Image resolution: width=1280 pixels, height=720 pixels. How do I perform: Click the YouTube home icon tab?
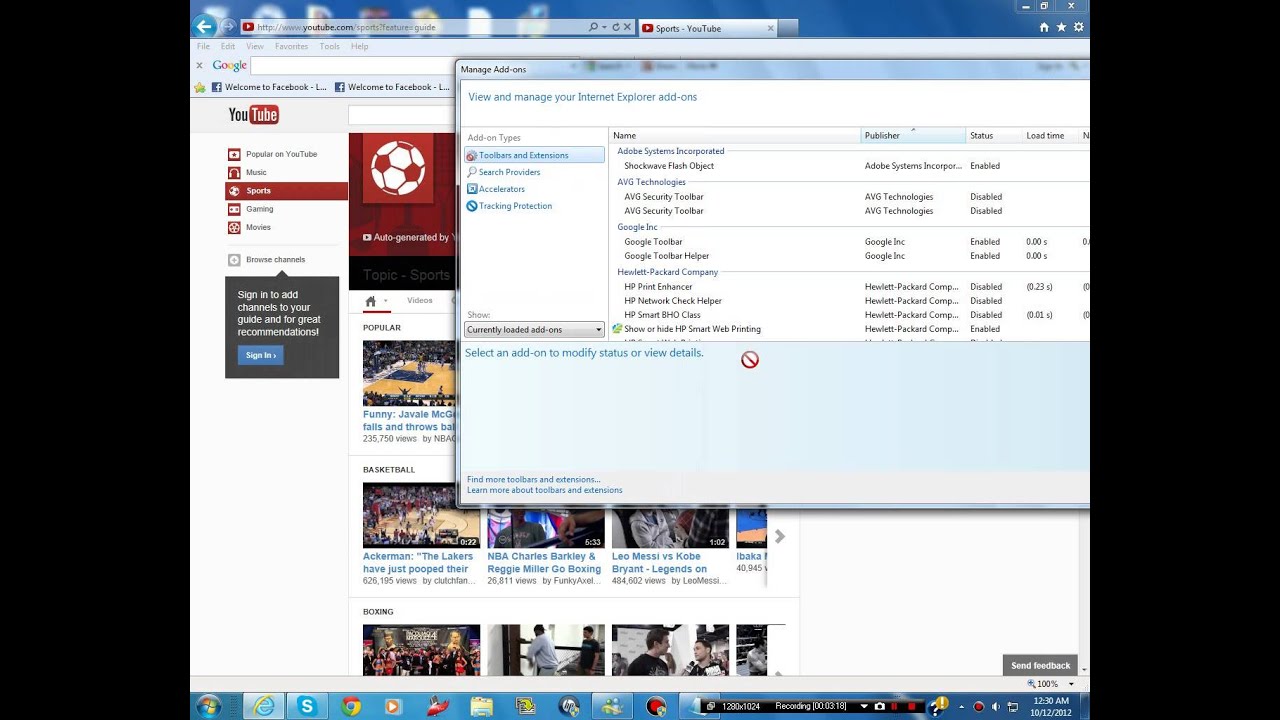371,301
